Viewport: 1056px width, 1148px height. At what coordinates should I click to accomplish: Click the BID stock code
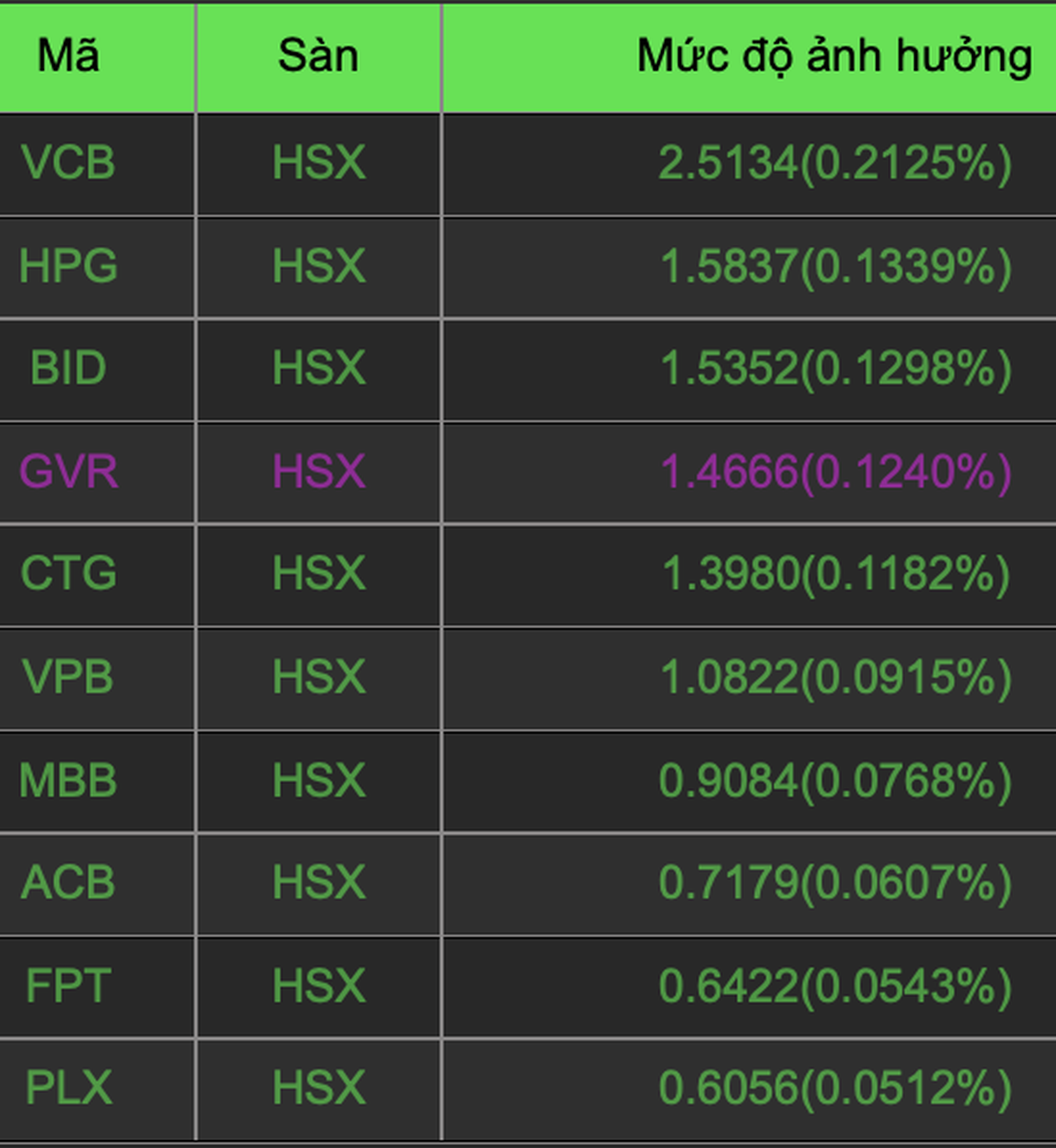click(69, 368)
